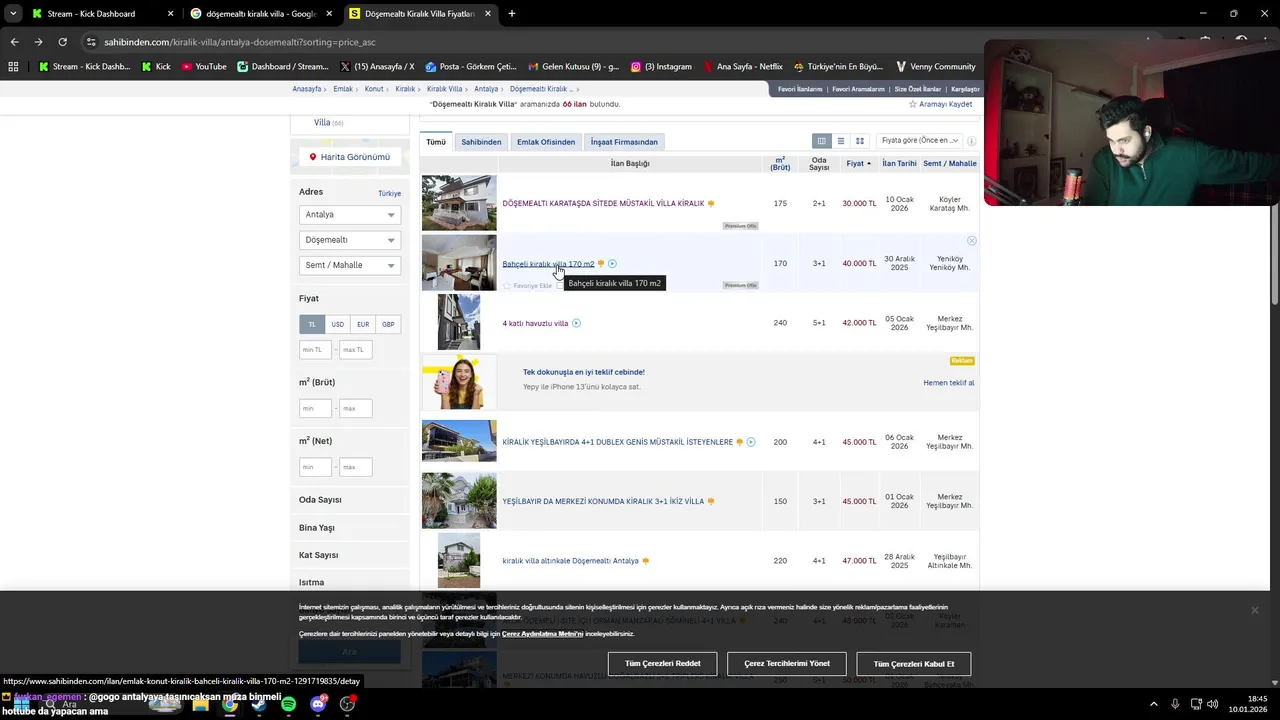
Task: Go back with the browser back arrow
Action: coord(14,42)
